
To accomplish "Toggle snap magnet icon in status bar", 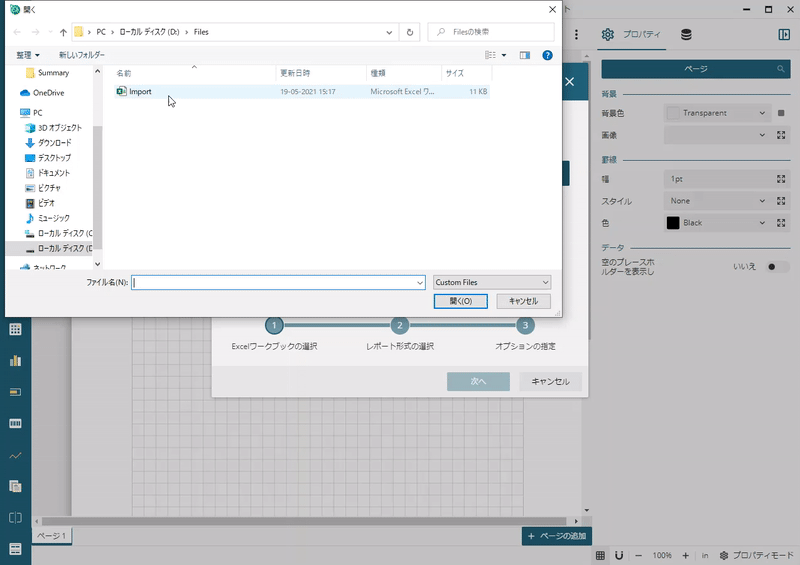I will (x=619, y=555).
